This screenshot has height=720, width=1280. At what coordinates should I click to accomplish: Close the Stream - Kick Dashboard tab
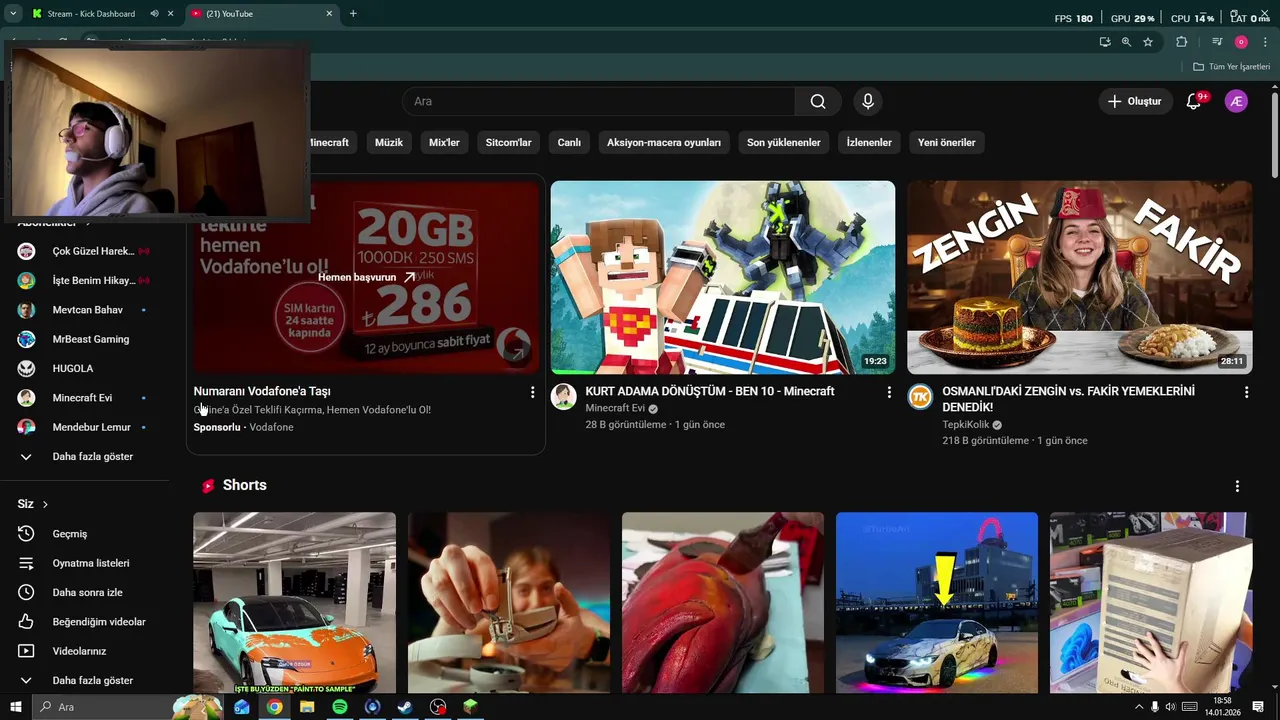[171, 14]
